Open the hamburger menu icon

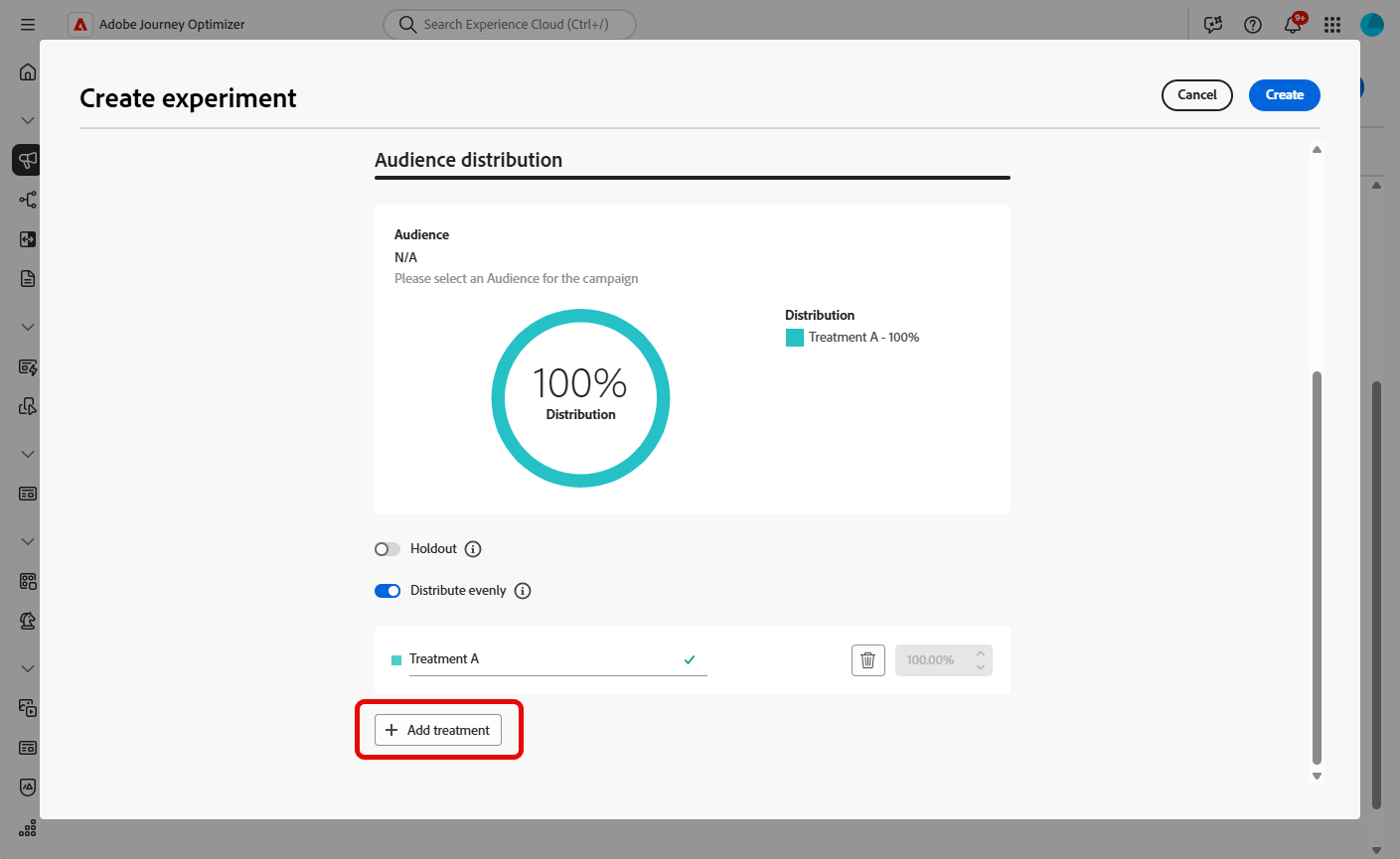pos(28,25)
